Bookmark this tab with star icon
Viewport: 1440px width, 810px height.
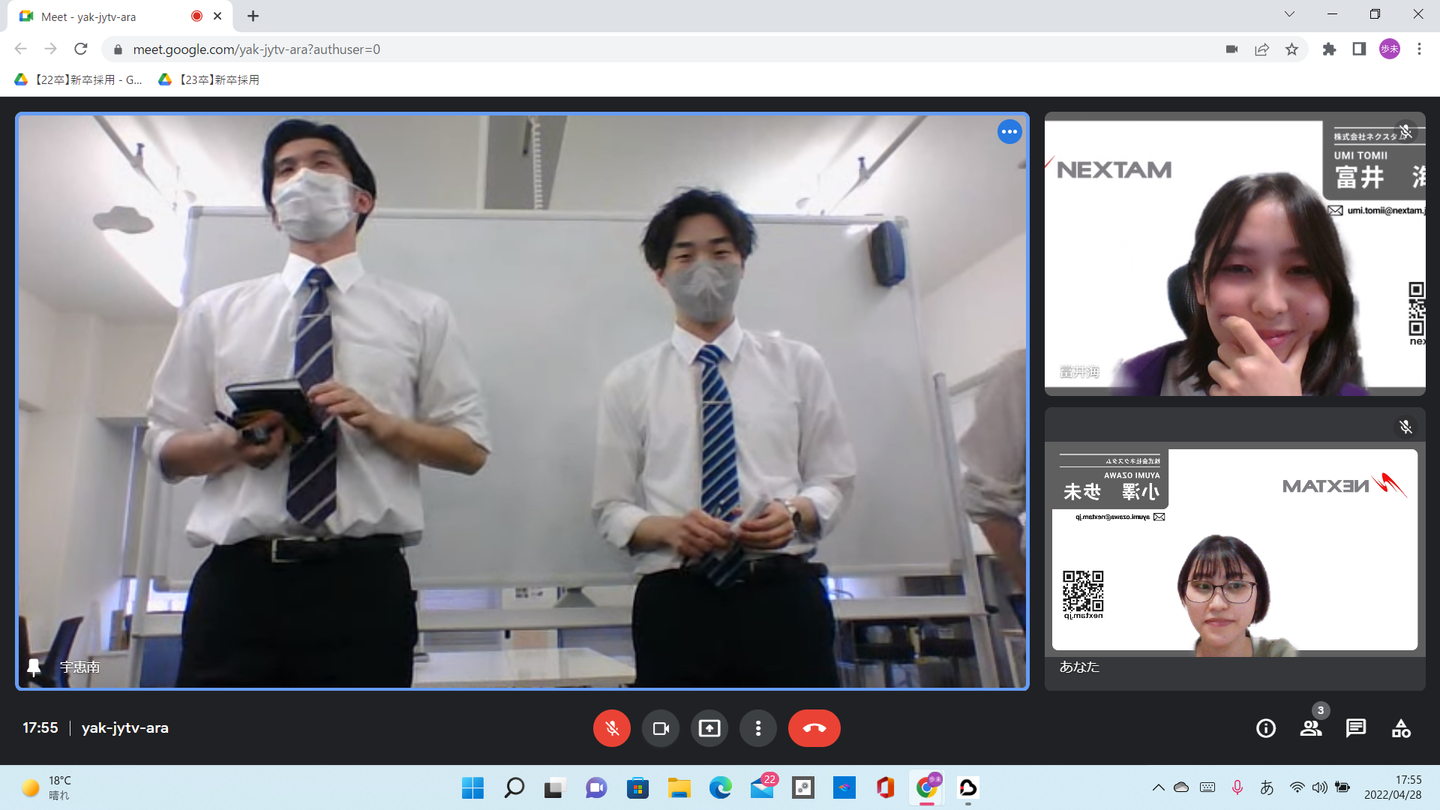point(1292,49)
